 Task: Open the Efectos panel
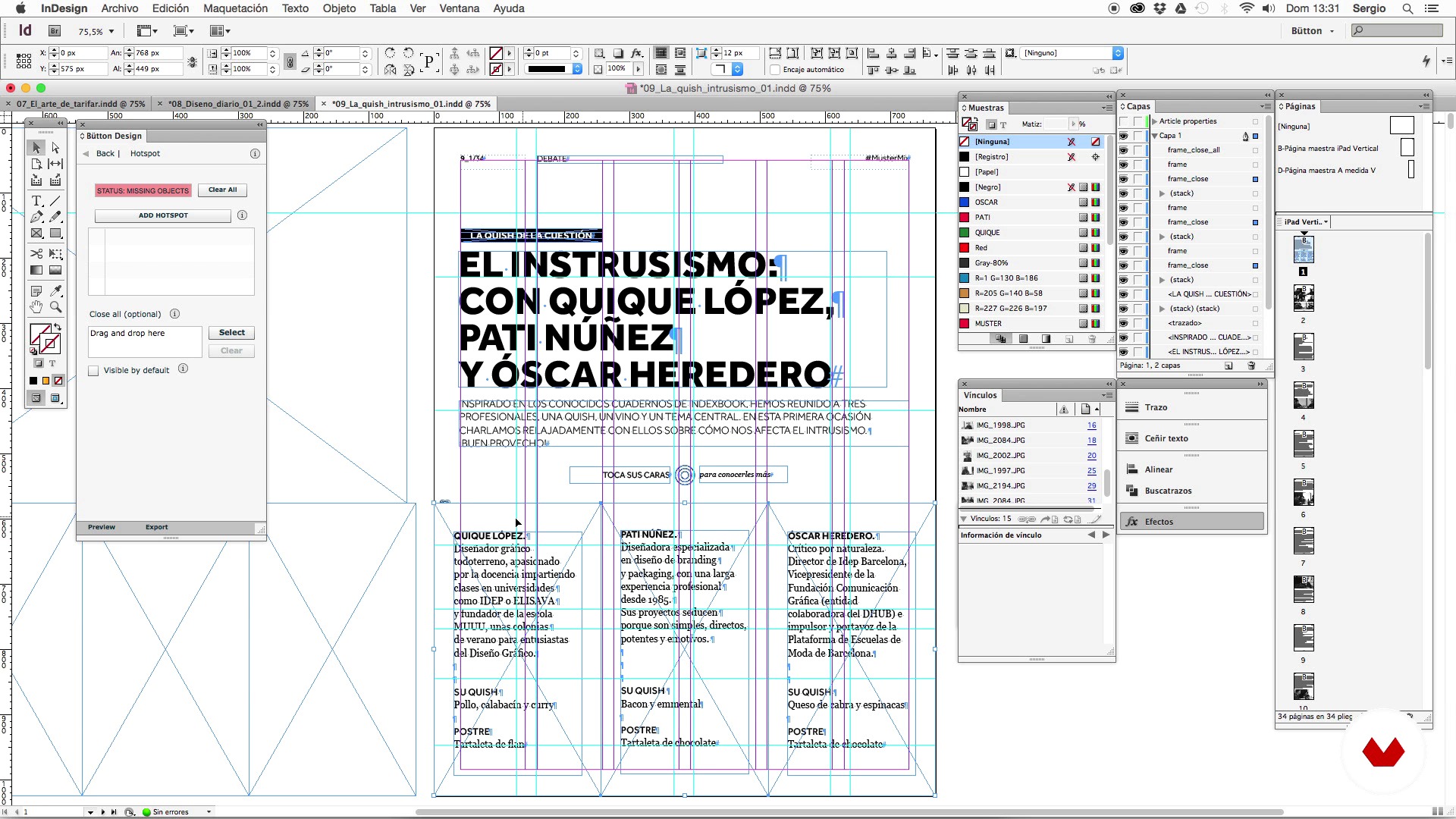pos(1193,522)
